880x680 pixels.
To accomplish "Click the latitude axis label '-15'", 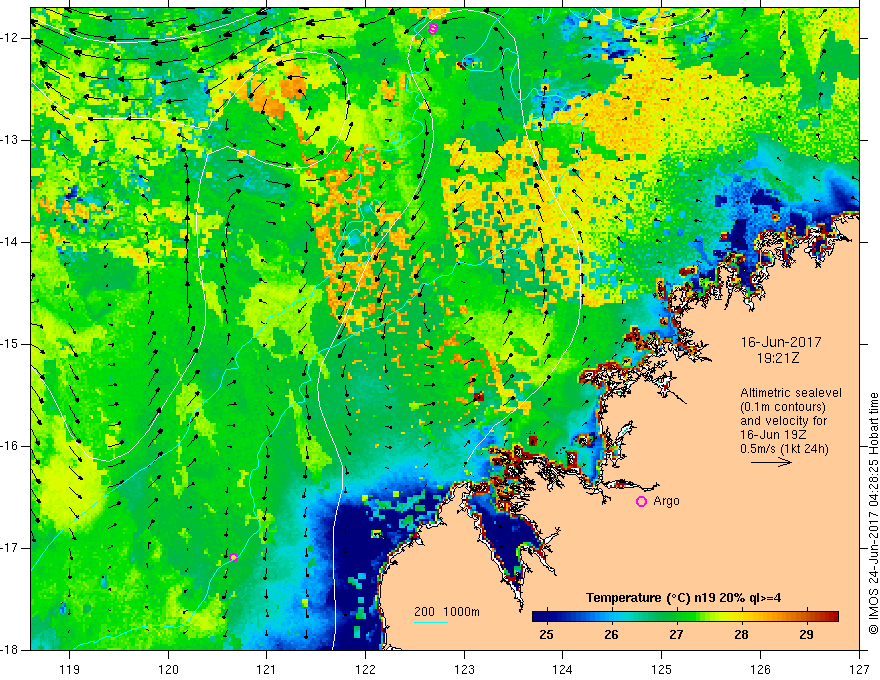I will (10, 344).
